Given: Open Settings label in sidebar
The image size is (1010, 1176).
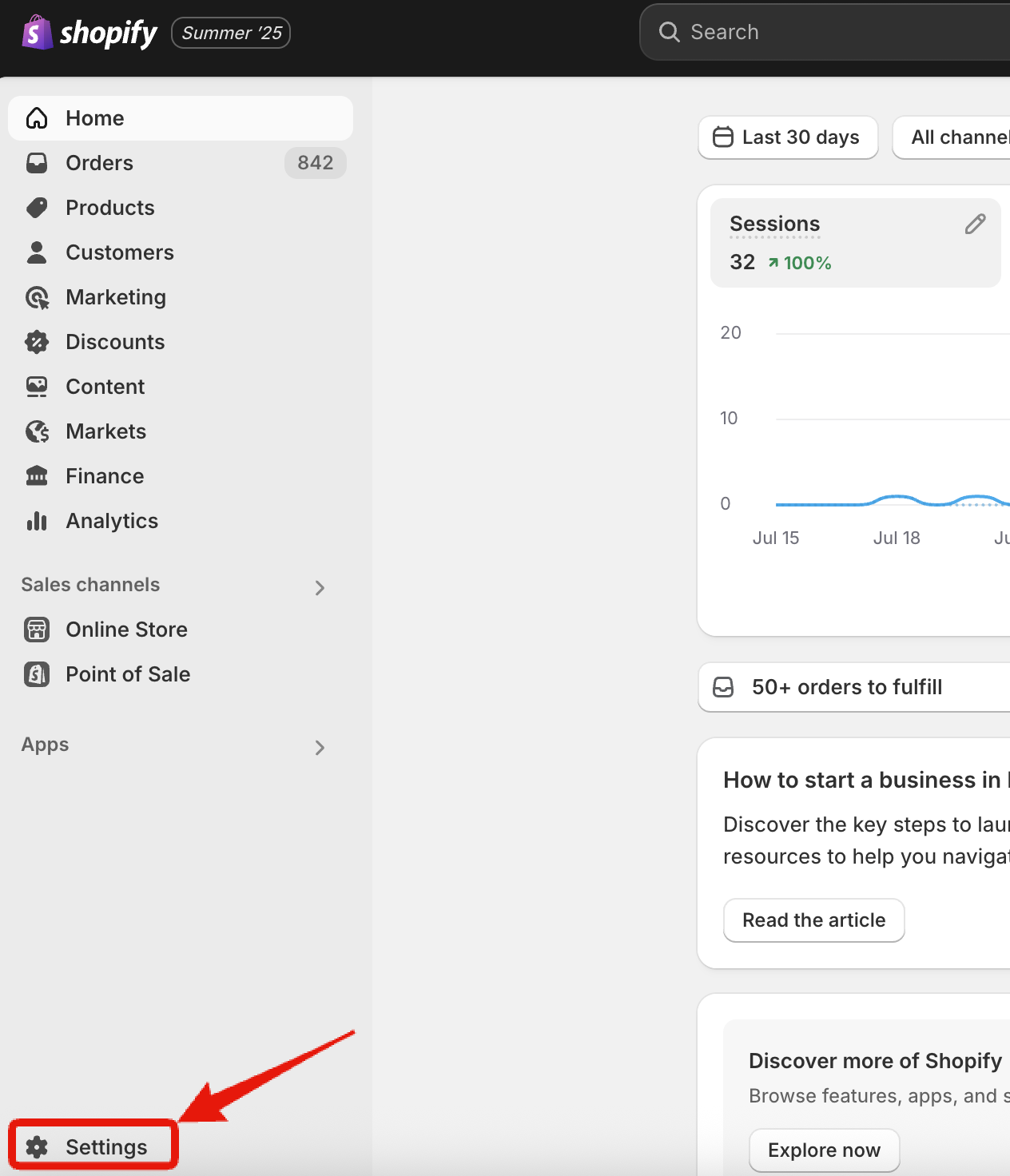Looking at the screenshot, I should coord(106,1147).
